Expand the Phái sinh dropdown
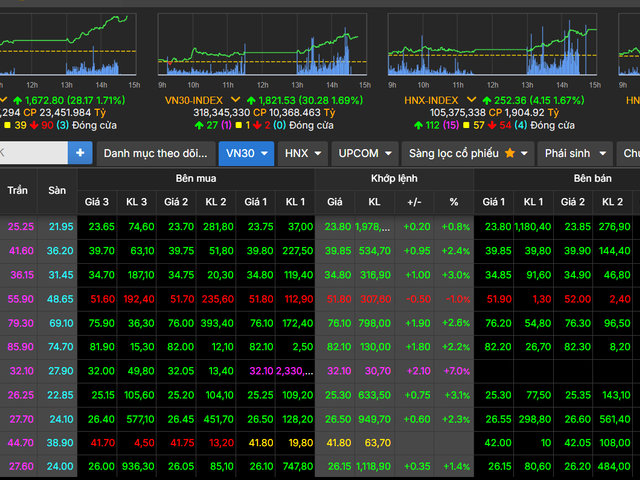This screenshot has height=480, width=640. [574, 153]
